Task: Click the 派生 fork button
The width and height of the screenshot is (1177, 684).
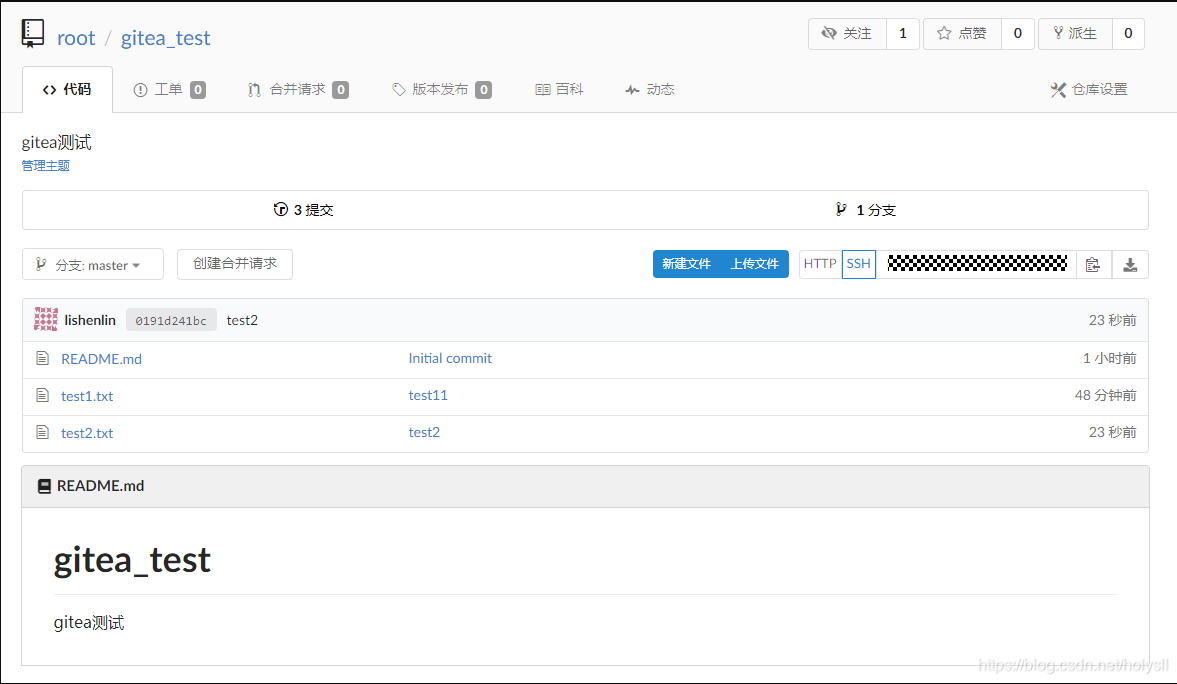Action: pos(1075,33)
